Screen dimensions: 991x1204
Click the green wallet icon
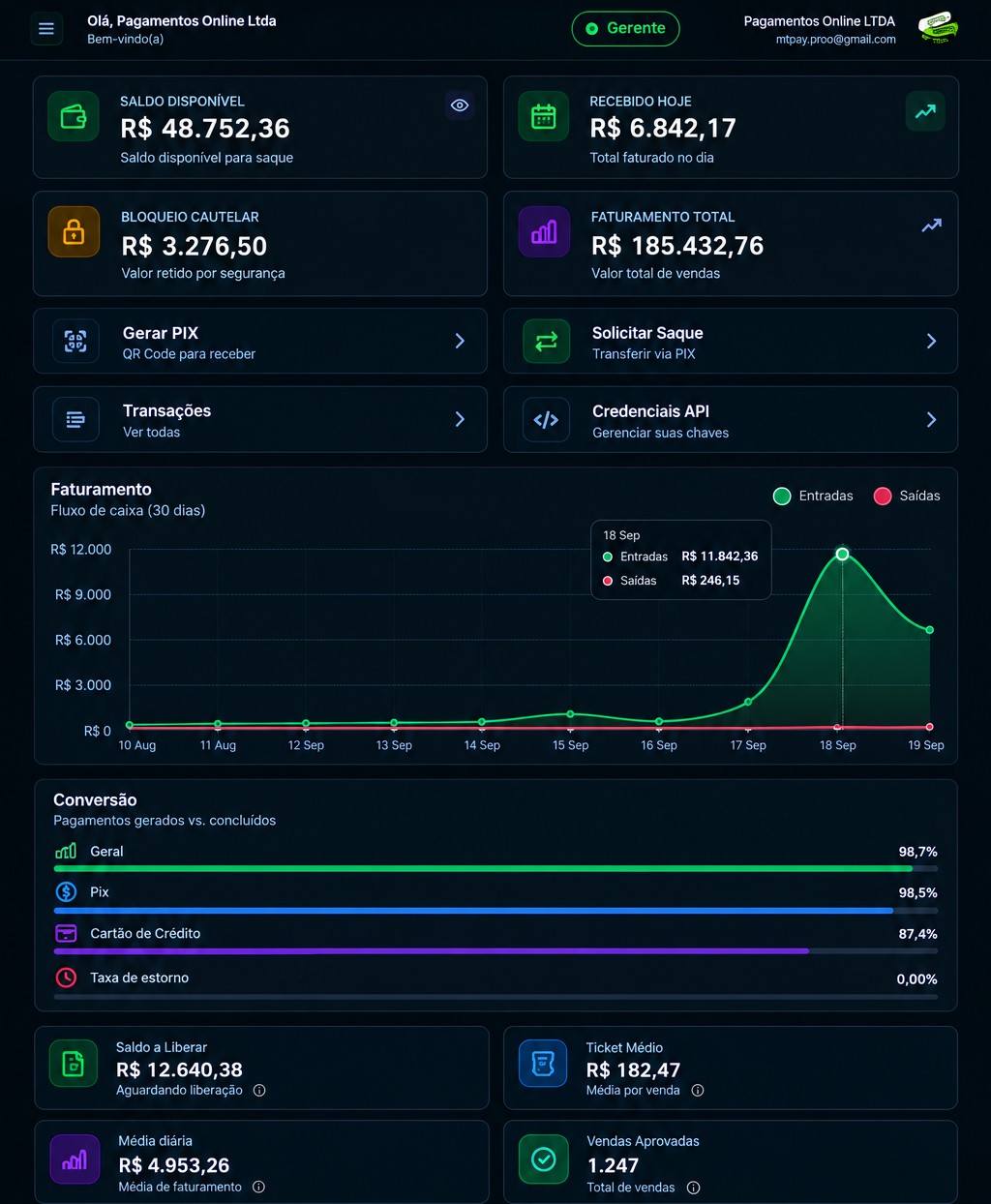74,117
